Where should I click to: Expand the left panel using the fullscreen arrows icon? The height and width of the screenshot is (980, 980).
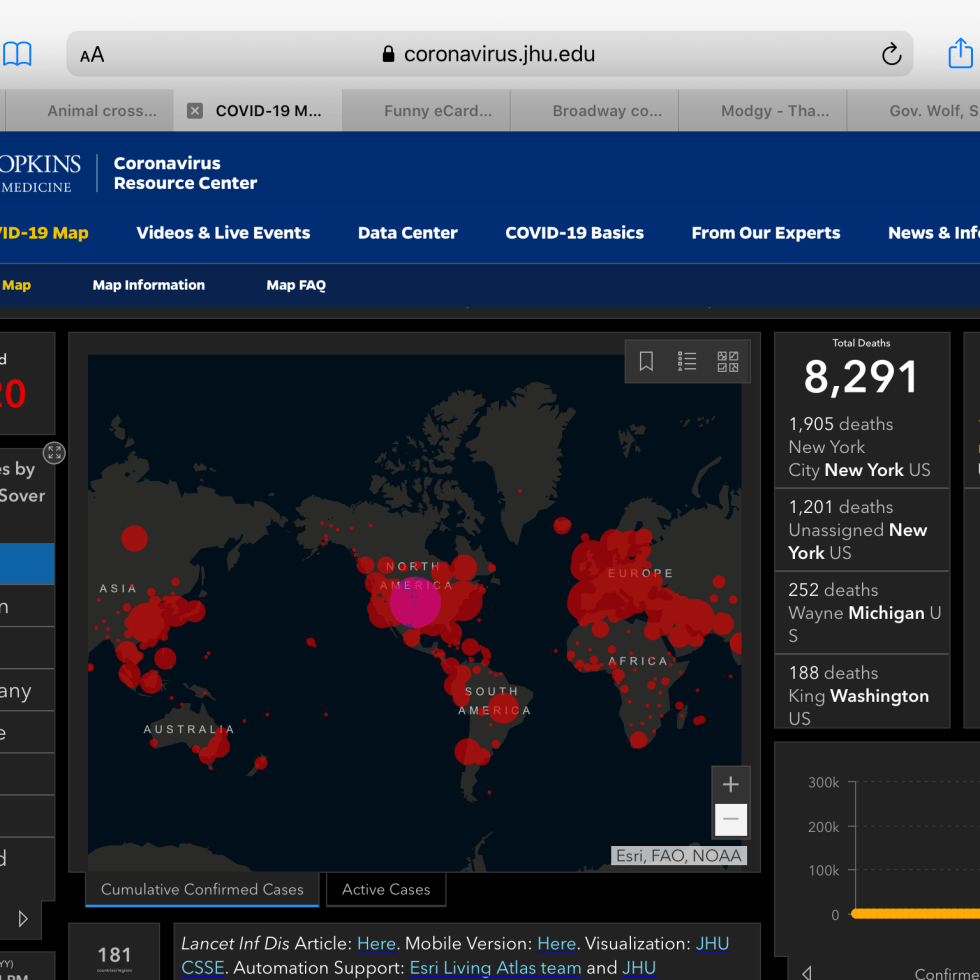[54, 453]
